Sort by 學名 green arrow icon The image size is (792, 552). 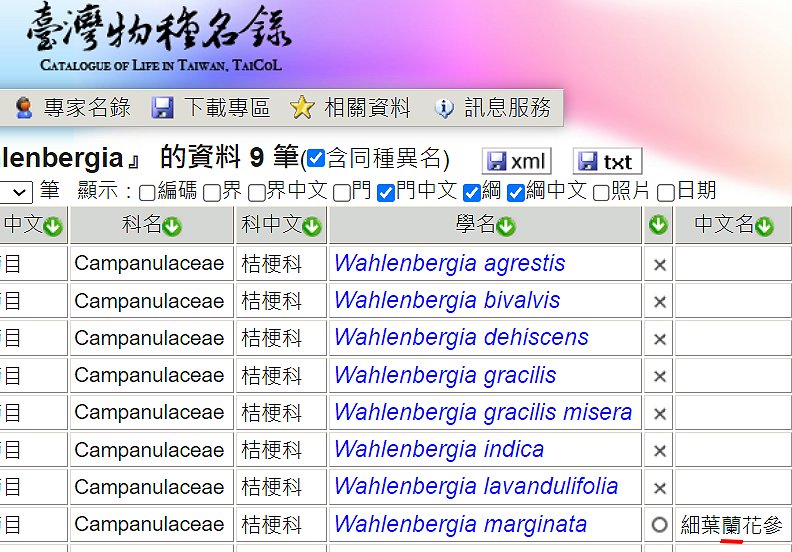(x=506, y=227)
